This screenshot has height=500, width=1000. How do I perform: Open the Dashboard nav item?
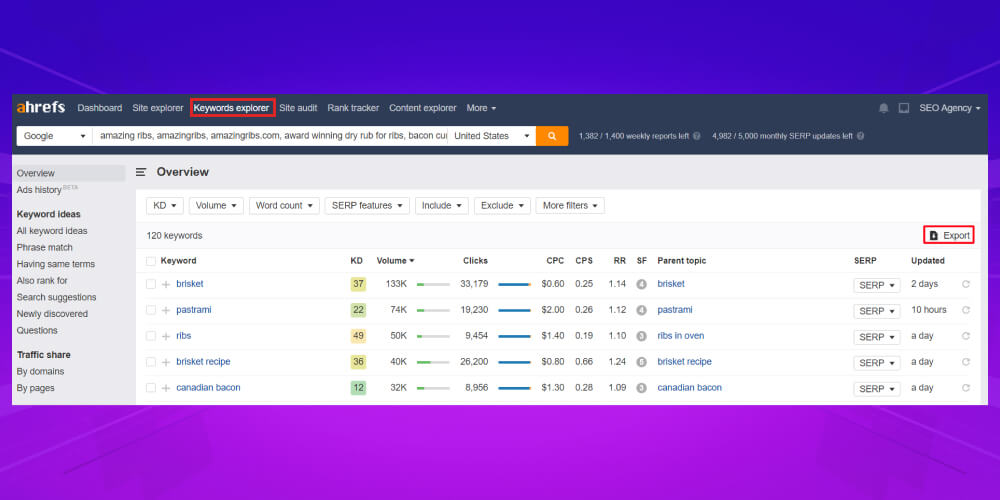[99, 108]
